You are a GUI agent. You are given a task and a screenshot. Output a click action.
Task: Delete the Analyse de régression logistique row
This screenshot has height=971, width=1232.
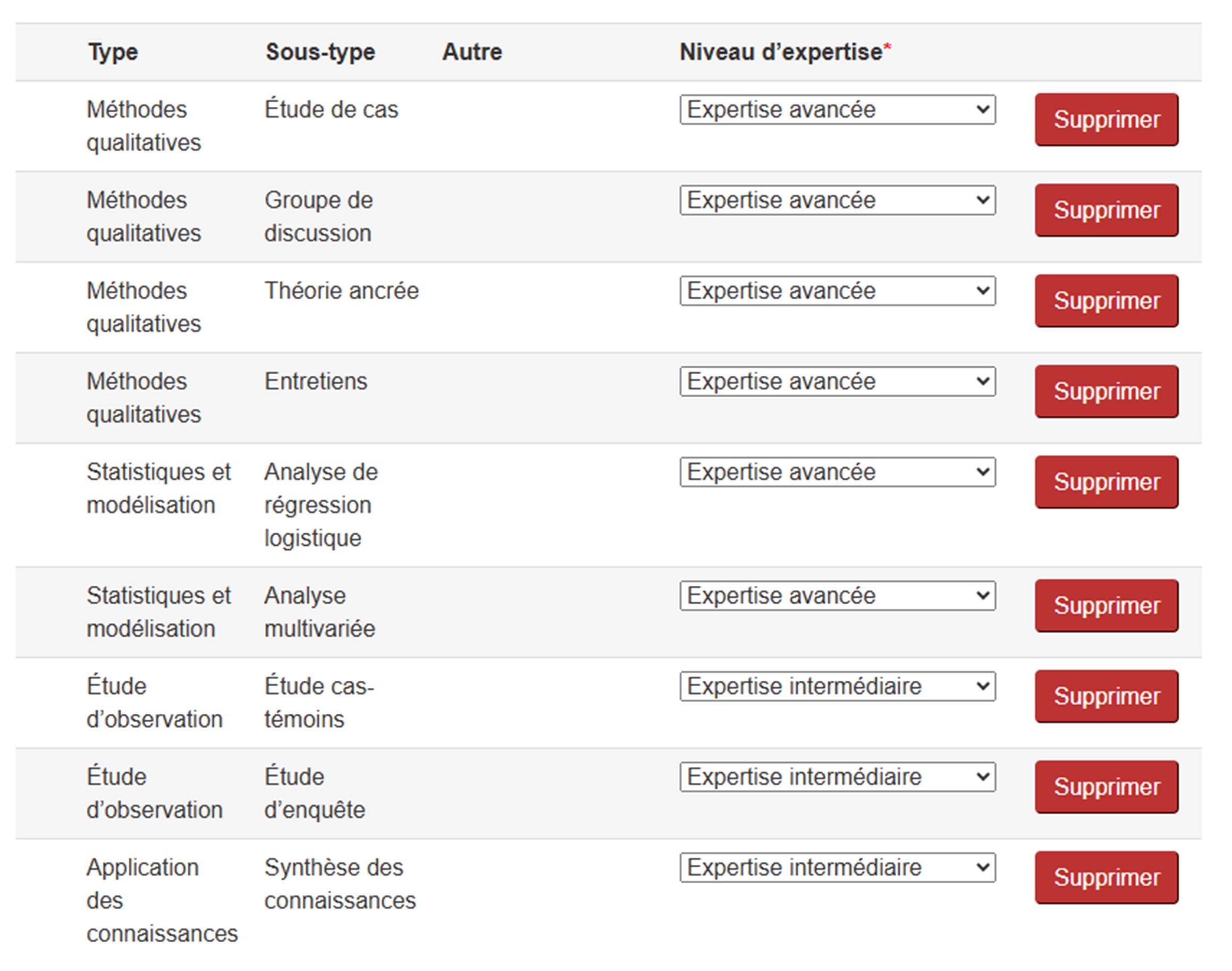(x=1106, y=482)
